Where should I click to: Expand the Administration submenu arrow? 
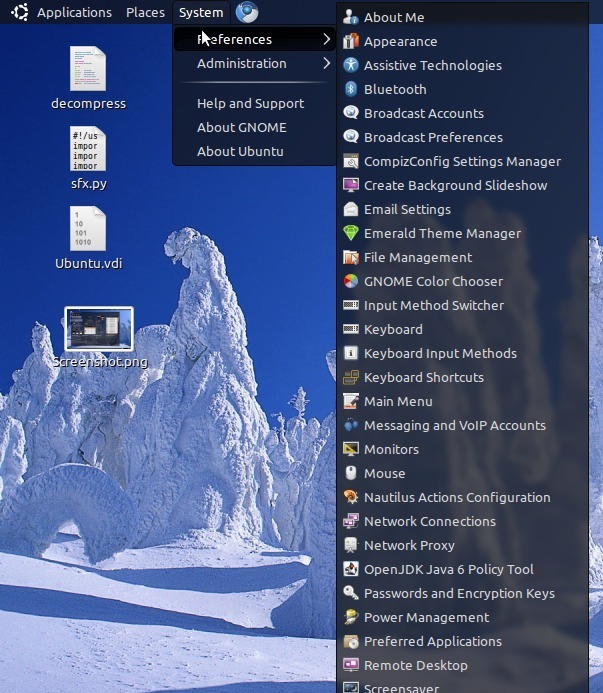(x=326, y=63)
